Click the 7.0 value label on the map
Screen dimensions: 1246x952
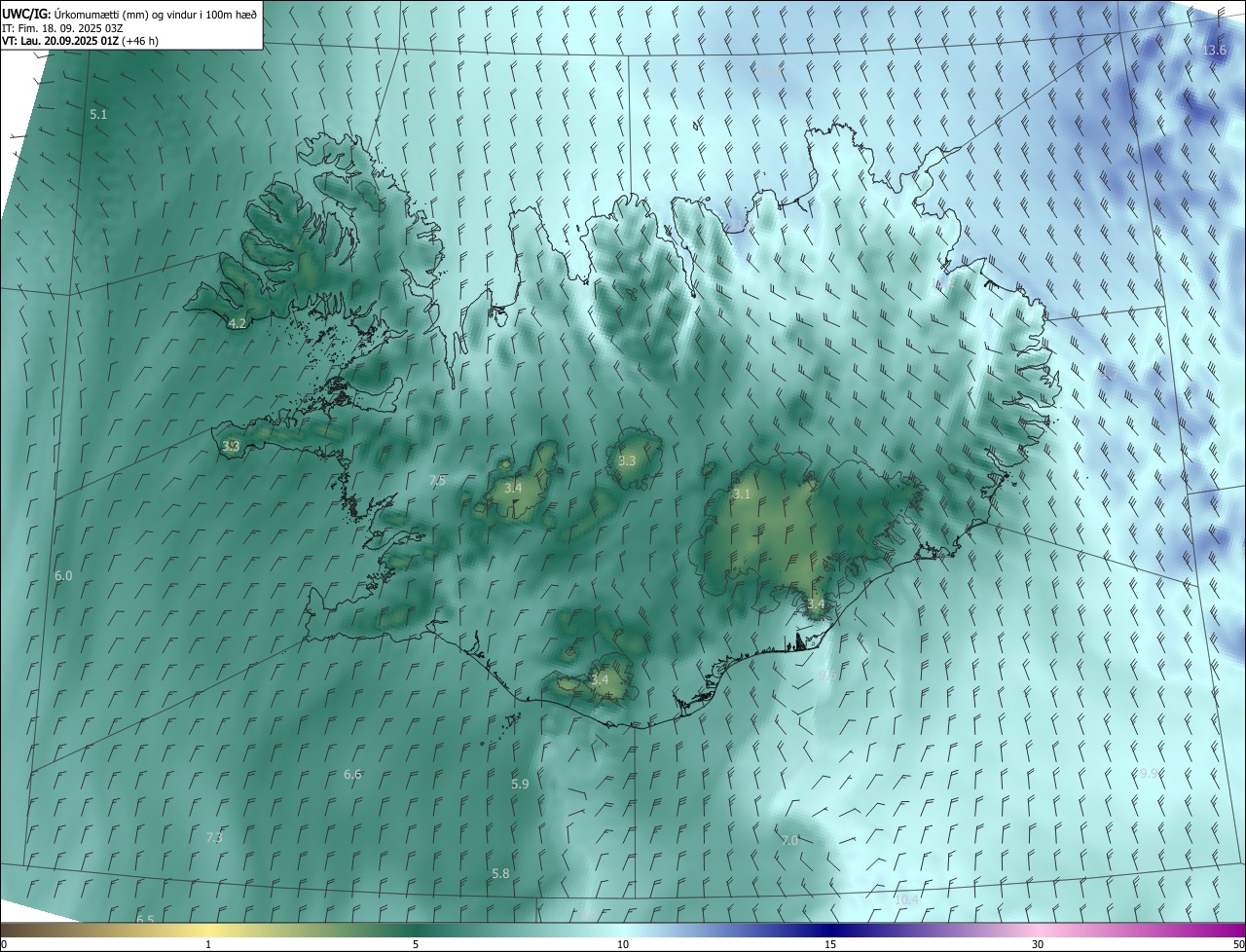click(789, 840)
